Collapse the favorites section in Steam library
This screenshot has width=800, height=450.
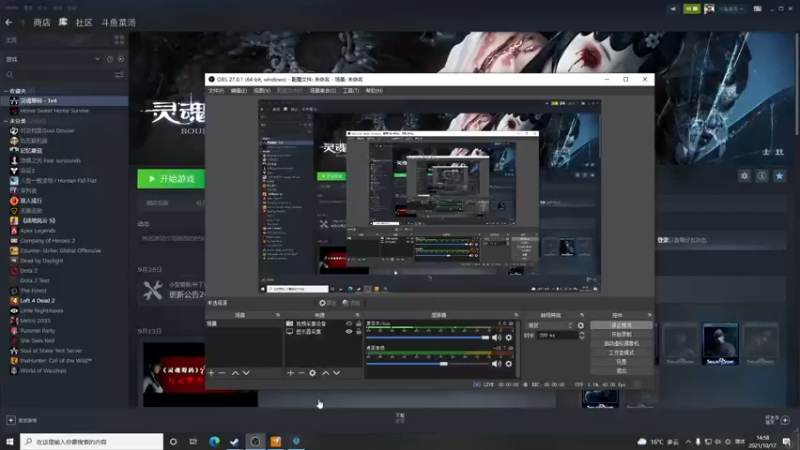point(6,91)
